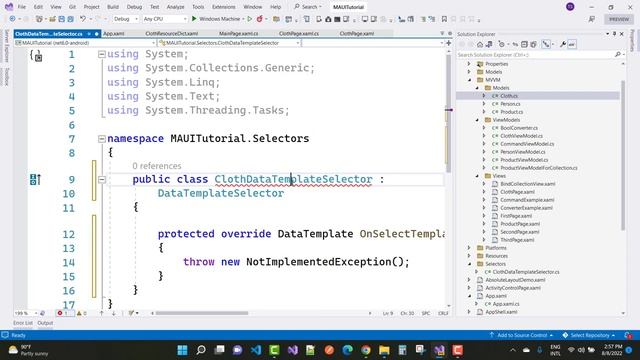Screen dimensions: 640x360
Task: Open the taskbar Search magnifier
Action: [x=201, y=350]
